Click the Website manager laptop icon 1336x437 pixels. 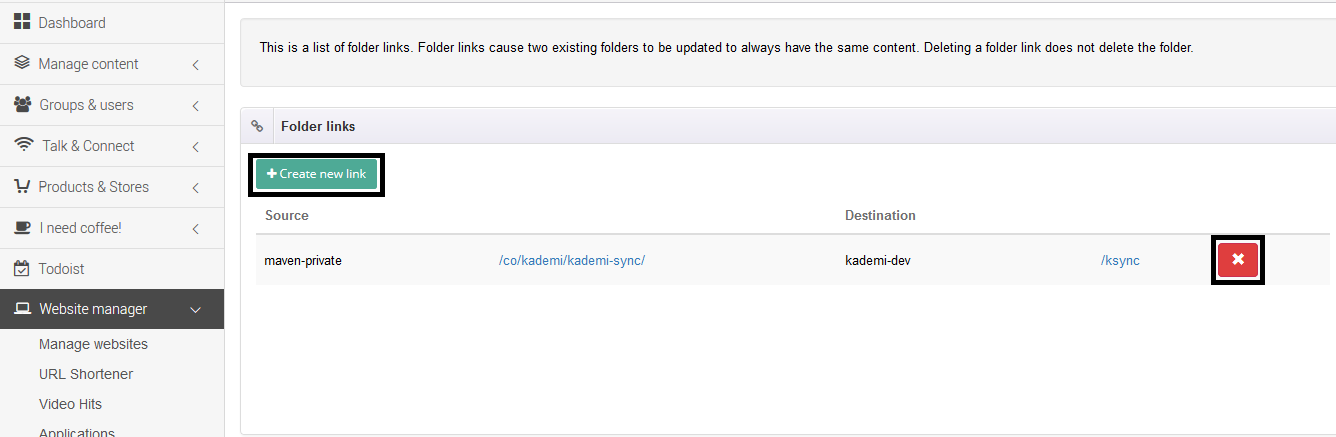(23, 309)
